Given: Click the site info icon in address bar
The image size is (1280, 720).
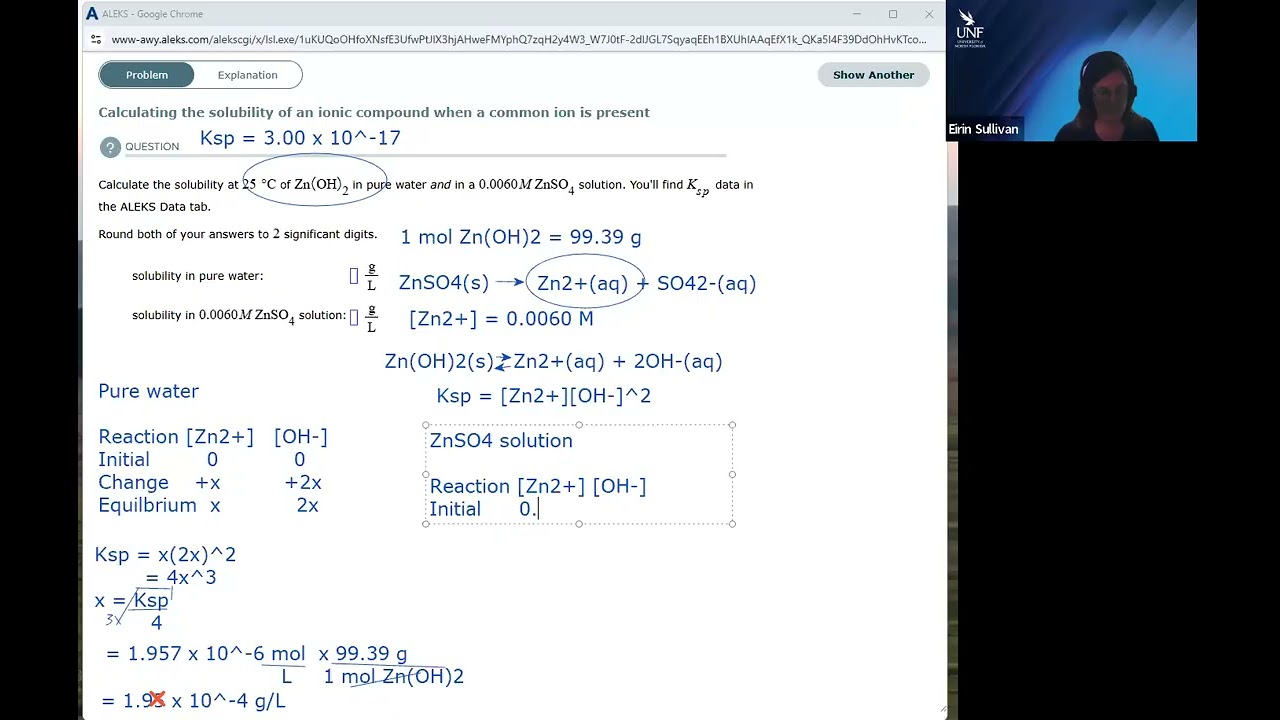Looking at the screenshot, I should click(96, 40).
